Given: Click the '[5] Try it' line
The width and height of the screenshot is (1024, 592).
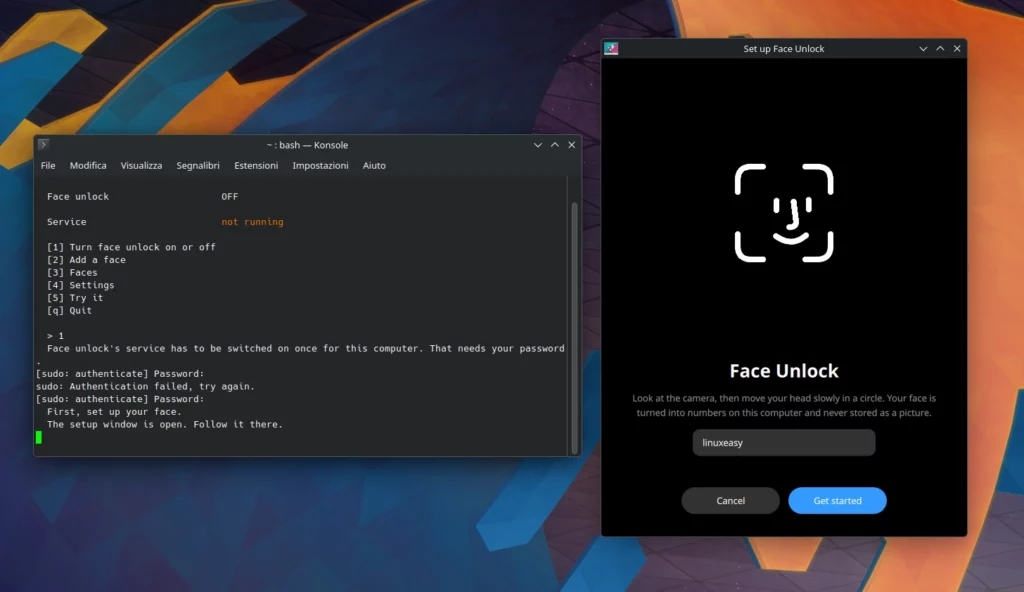Looking at the screenshot, I should click(x=75, y=297).
